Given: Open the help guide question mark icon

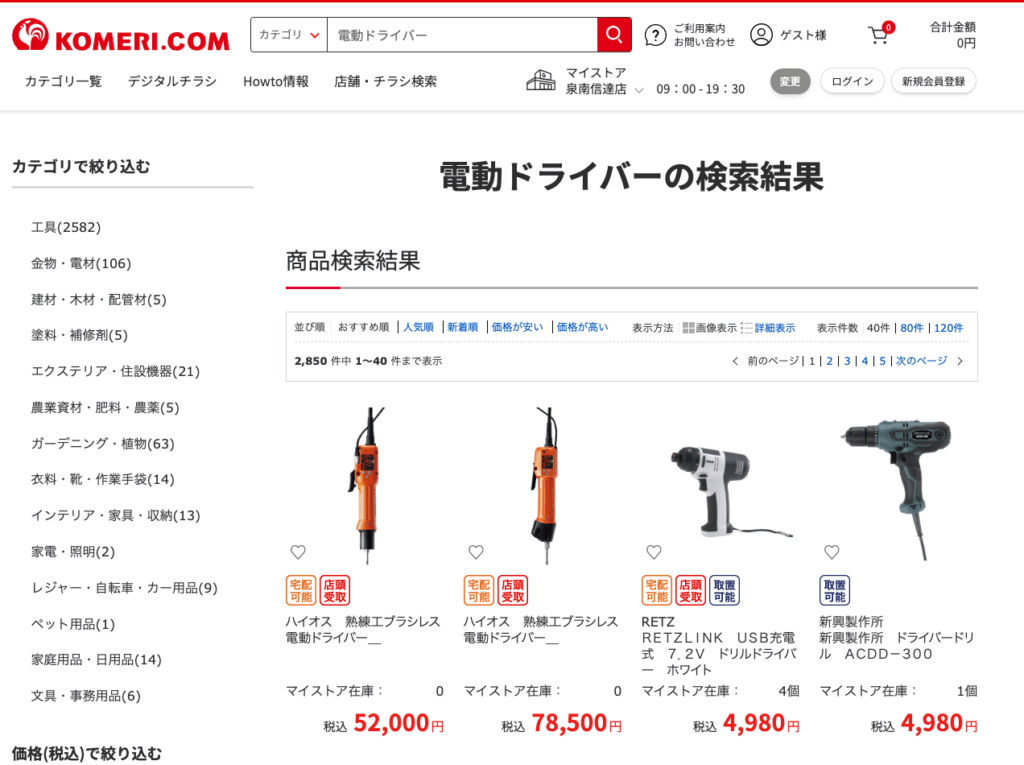Looking at the screenshot, I should click(655, 35).
